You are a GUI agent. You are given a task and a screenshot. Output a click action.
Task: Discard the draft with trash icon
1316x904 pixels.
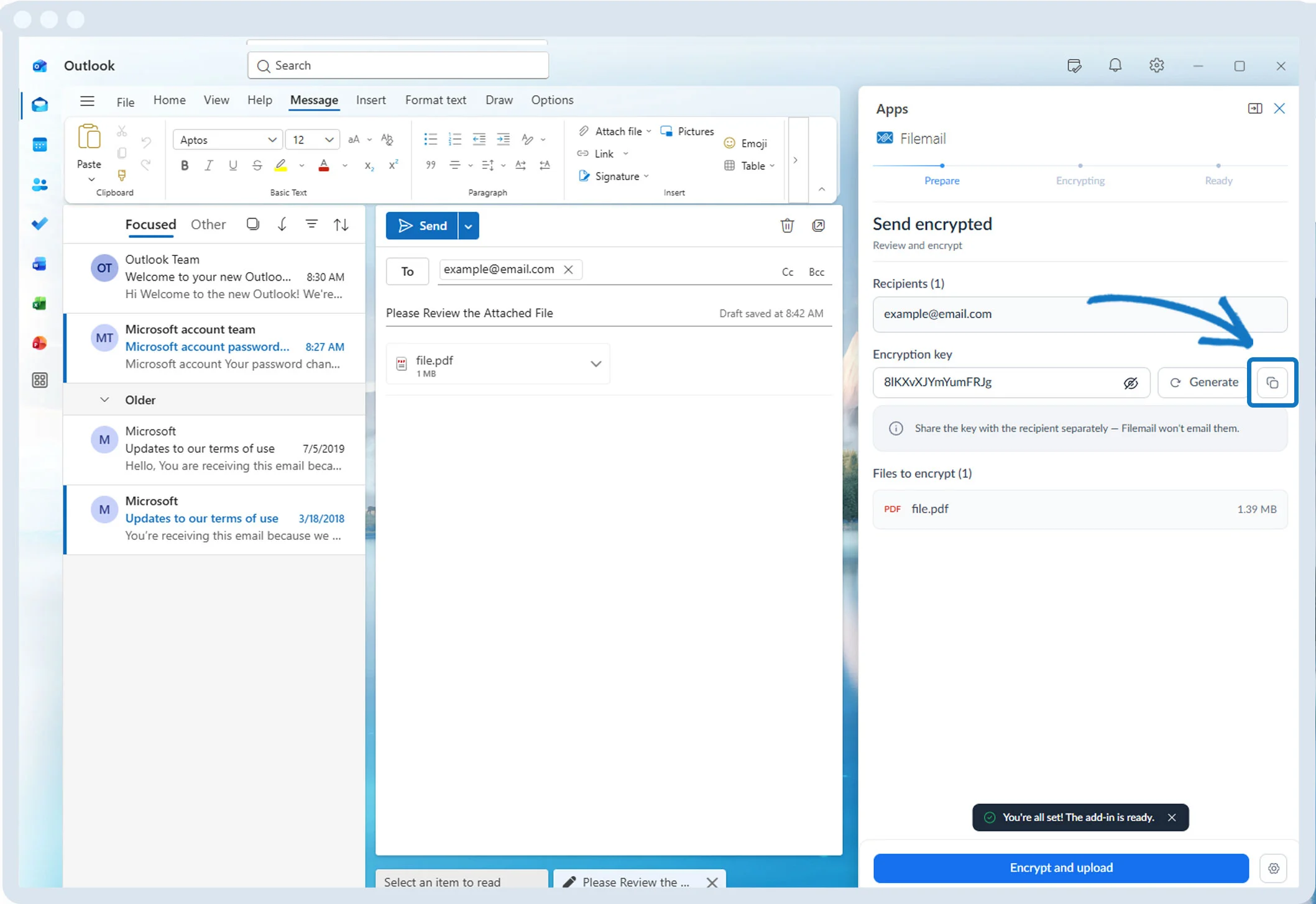pos(787,226)
